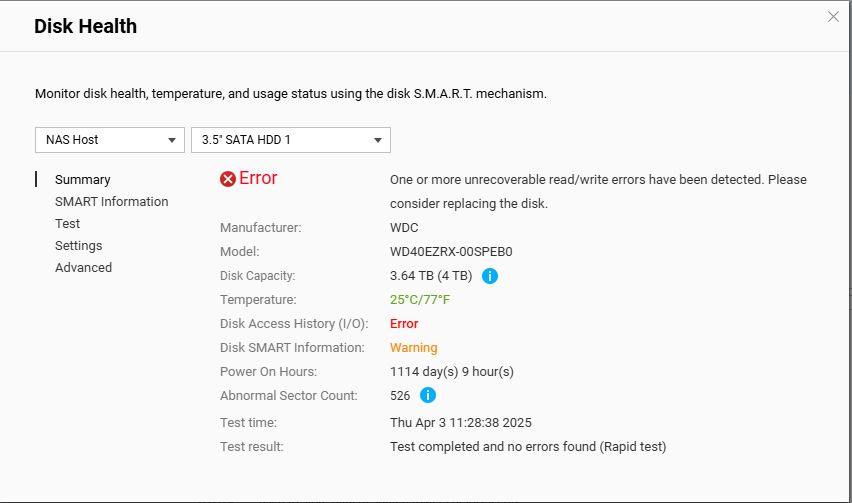Image resolution: width=852 pixels, height=503 pixels.
Task: Expand the 3.5" SATA HDD 1 disk selector
Action: [290, 140]
